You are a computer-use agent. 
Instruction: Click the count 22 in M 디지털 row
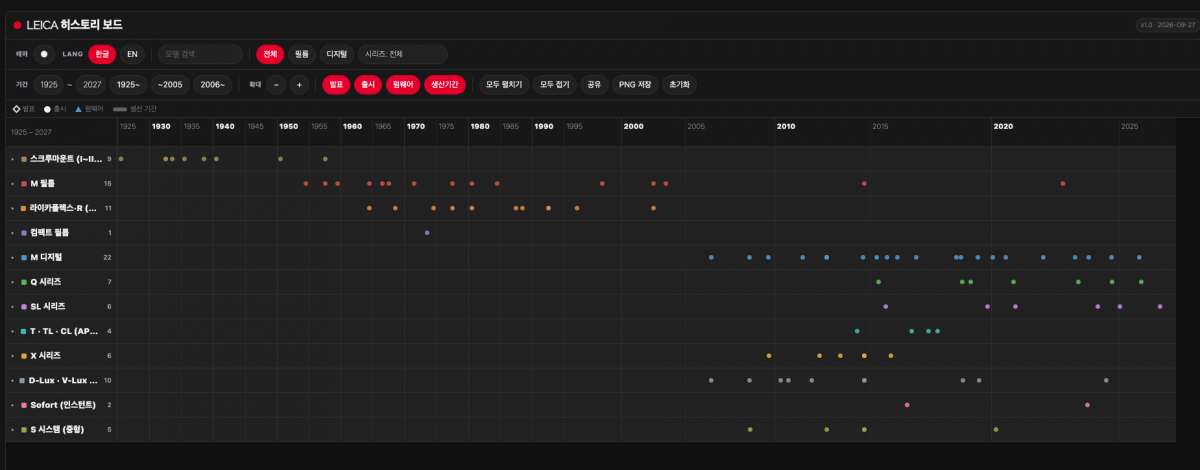(x=107, y=257)
